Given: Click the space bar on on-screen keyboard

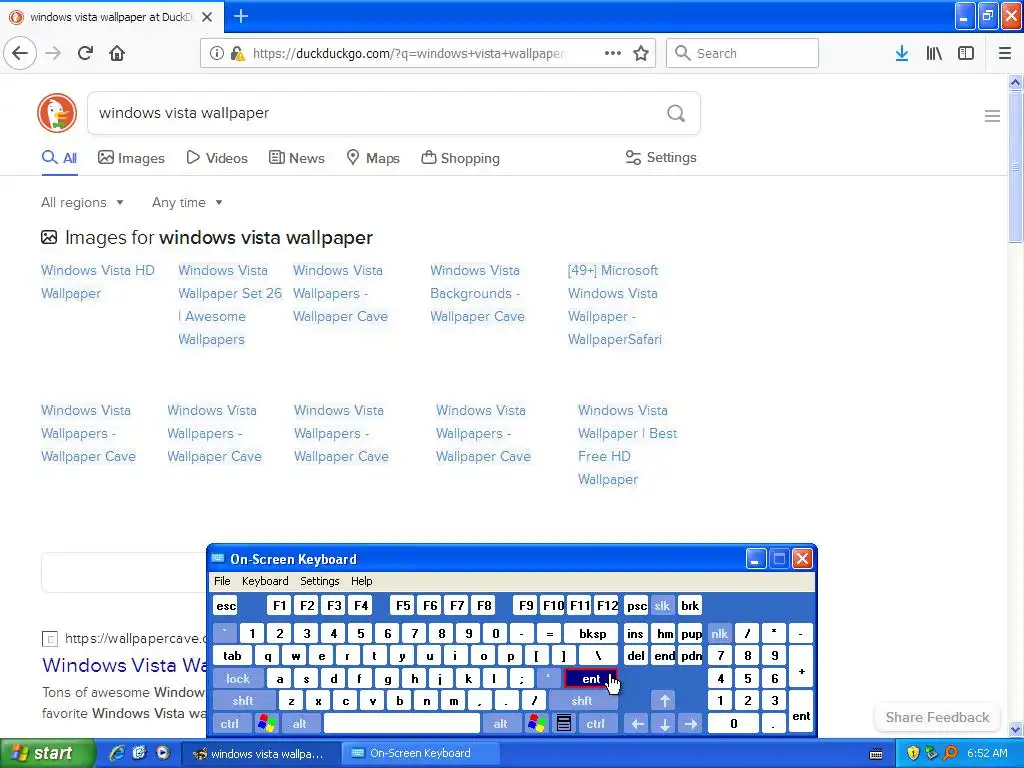Looking at the screenshot, I should (402, 724).
